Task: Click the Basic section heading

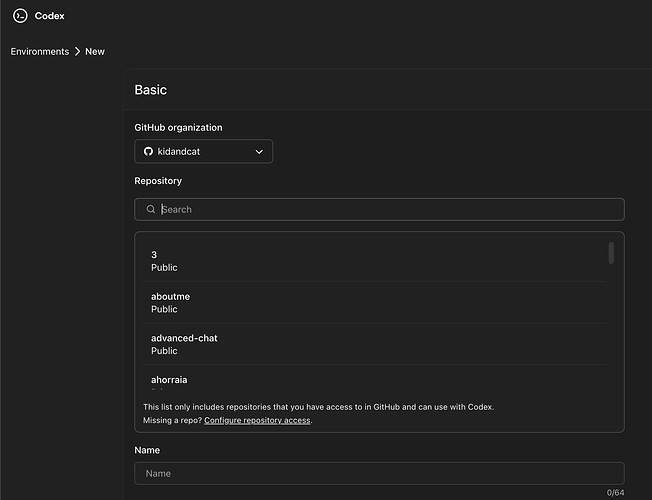Action: click(x=151, y=90)
